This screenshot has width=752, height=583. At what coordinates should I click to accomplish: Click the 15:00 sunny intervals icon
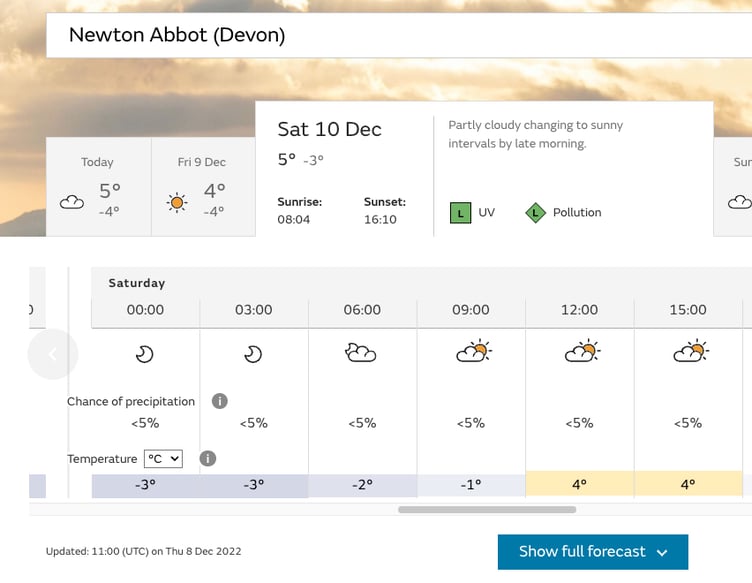pos(691,351)
